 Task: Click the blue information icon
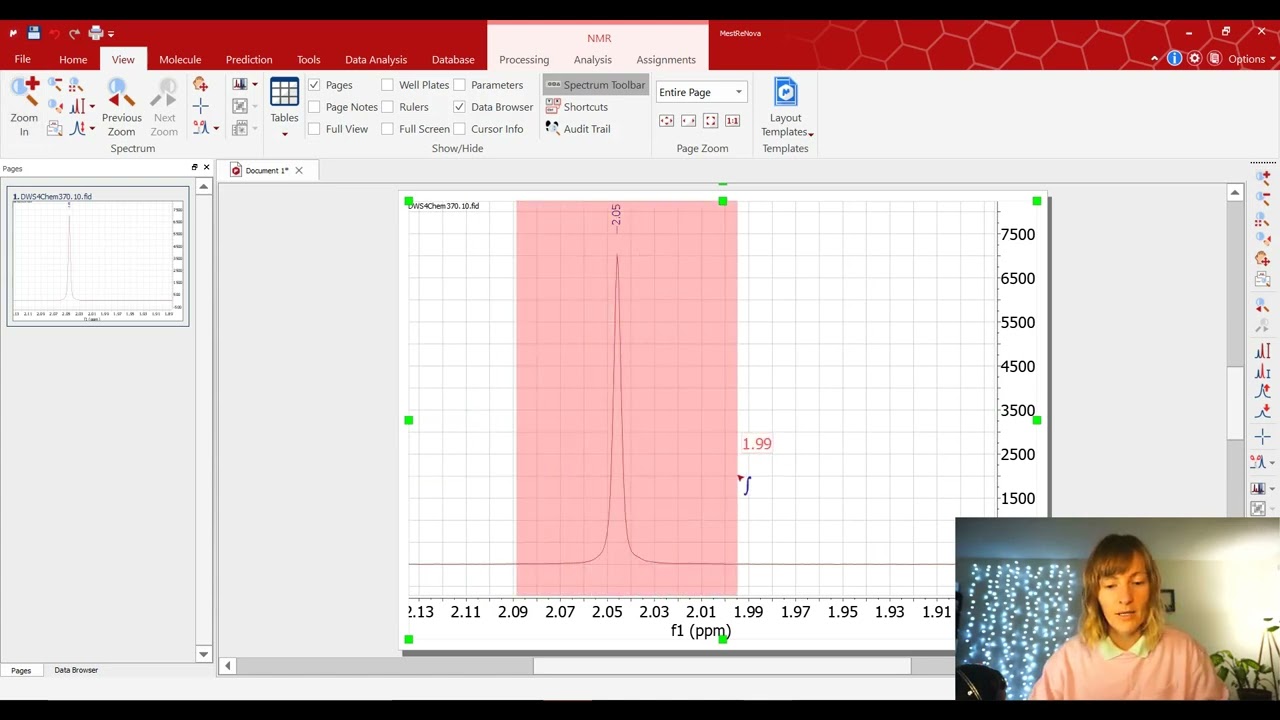[1174, 59]
